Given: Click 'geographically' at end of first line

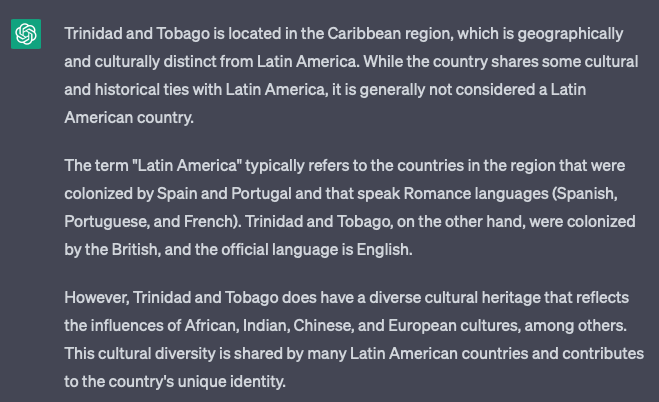Looking at the screenshot, I should tap(570, 34).
